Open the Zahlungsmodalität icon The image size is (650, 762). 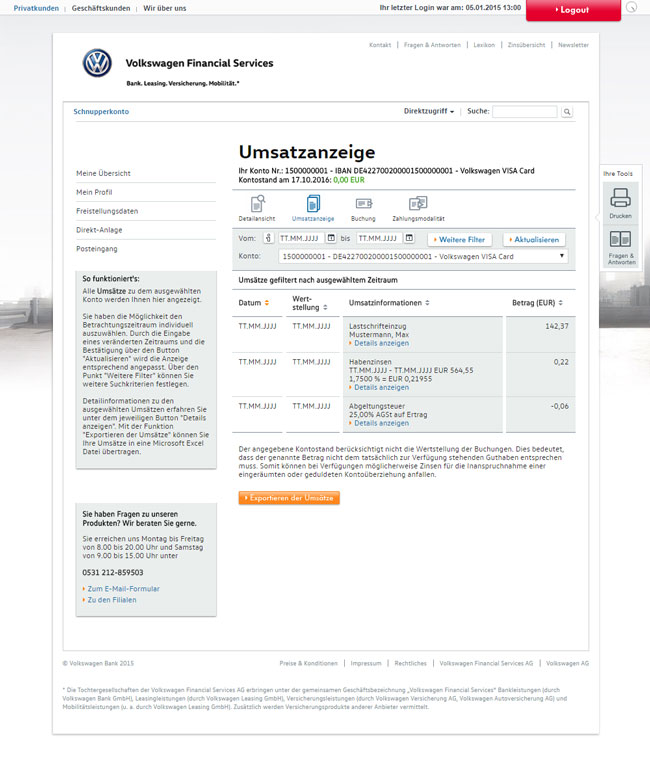[x=418, y=203]
